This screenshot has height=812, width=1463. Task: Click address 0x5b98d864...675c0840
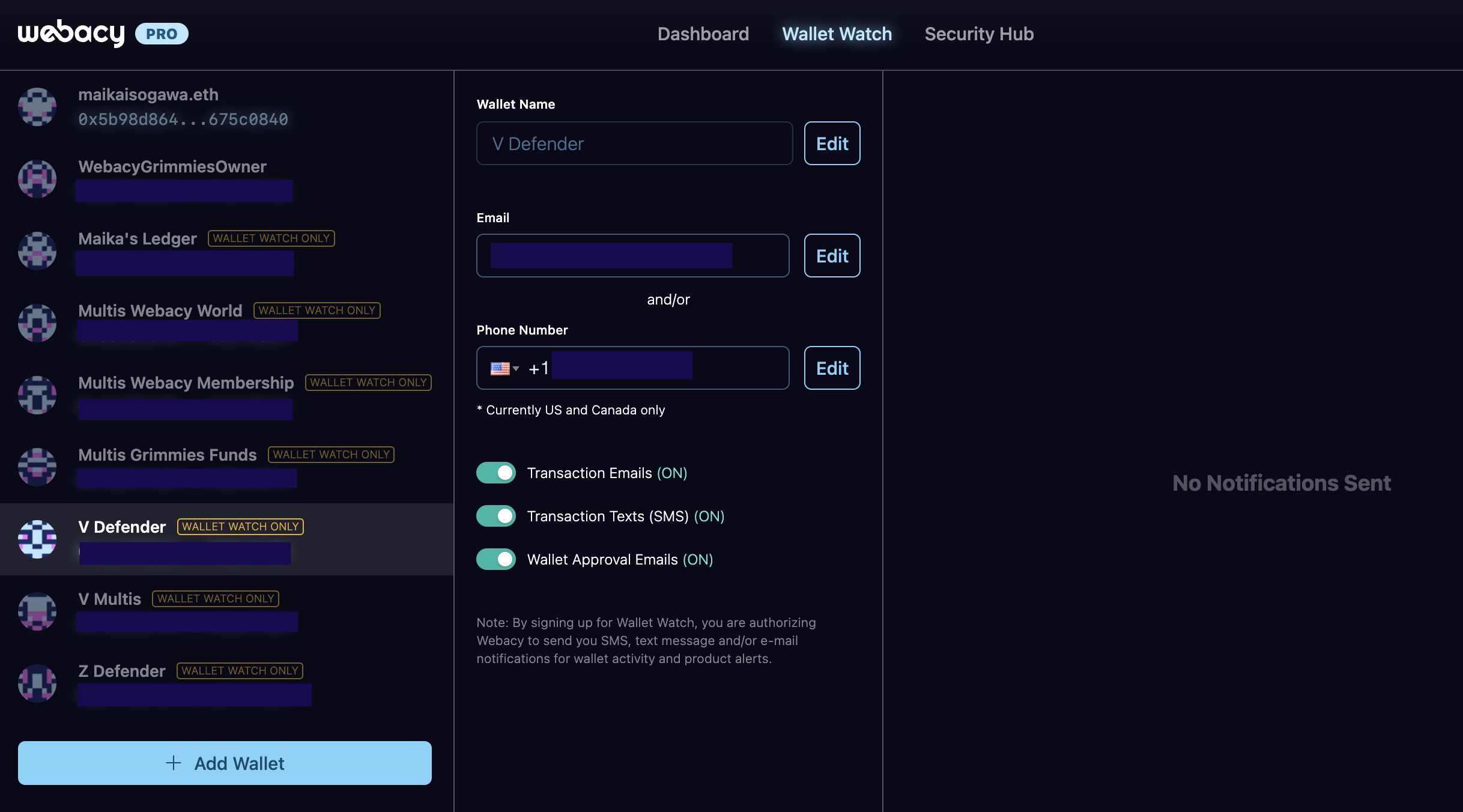(183, 120)
